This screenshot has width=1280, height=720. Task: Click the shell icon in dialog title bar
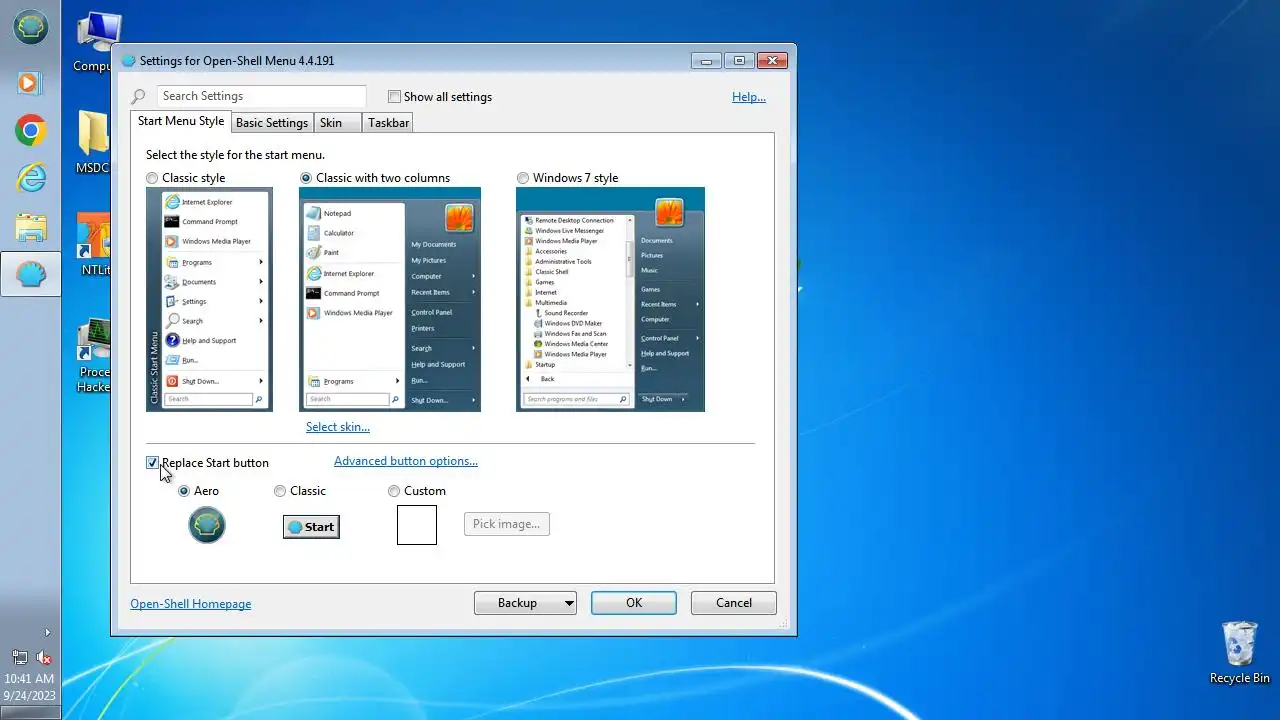click(x=128, y=61)
